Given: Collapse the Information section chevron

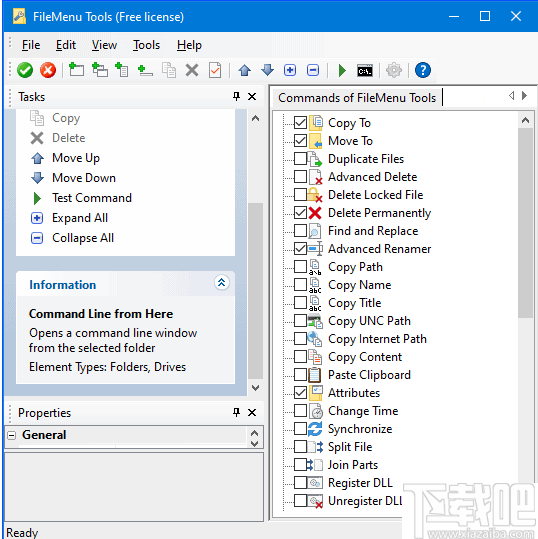Looking at the screenshot, I should [222, 283].
